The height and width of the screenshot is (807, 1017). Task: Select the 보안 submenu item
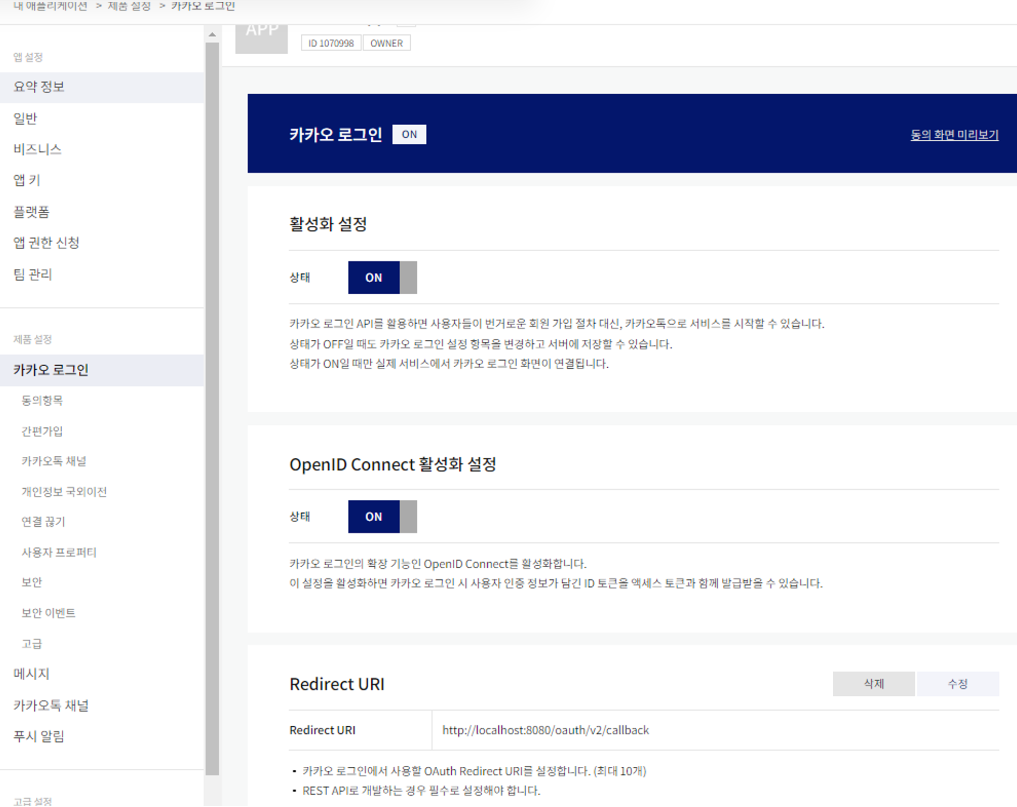(32, 582)
